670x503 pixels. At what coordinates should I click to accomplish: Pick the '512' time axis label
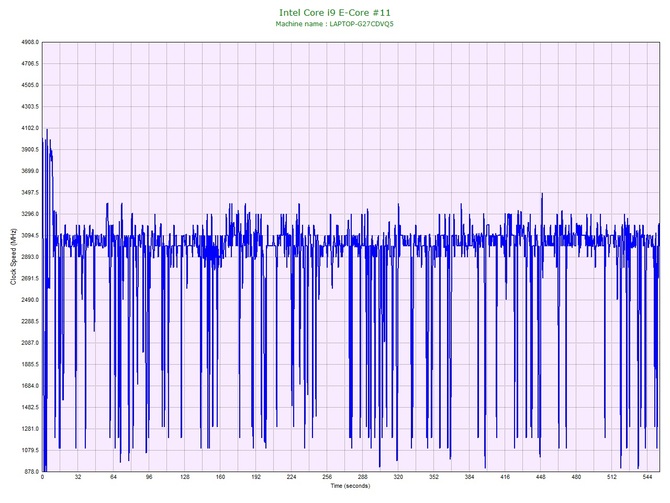pos(612,477)
